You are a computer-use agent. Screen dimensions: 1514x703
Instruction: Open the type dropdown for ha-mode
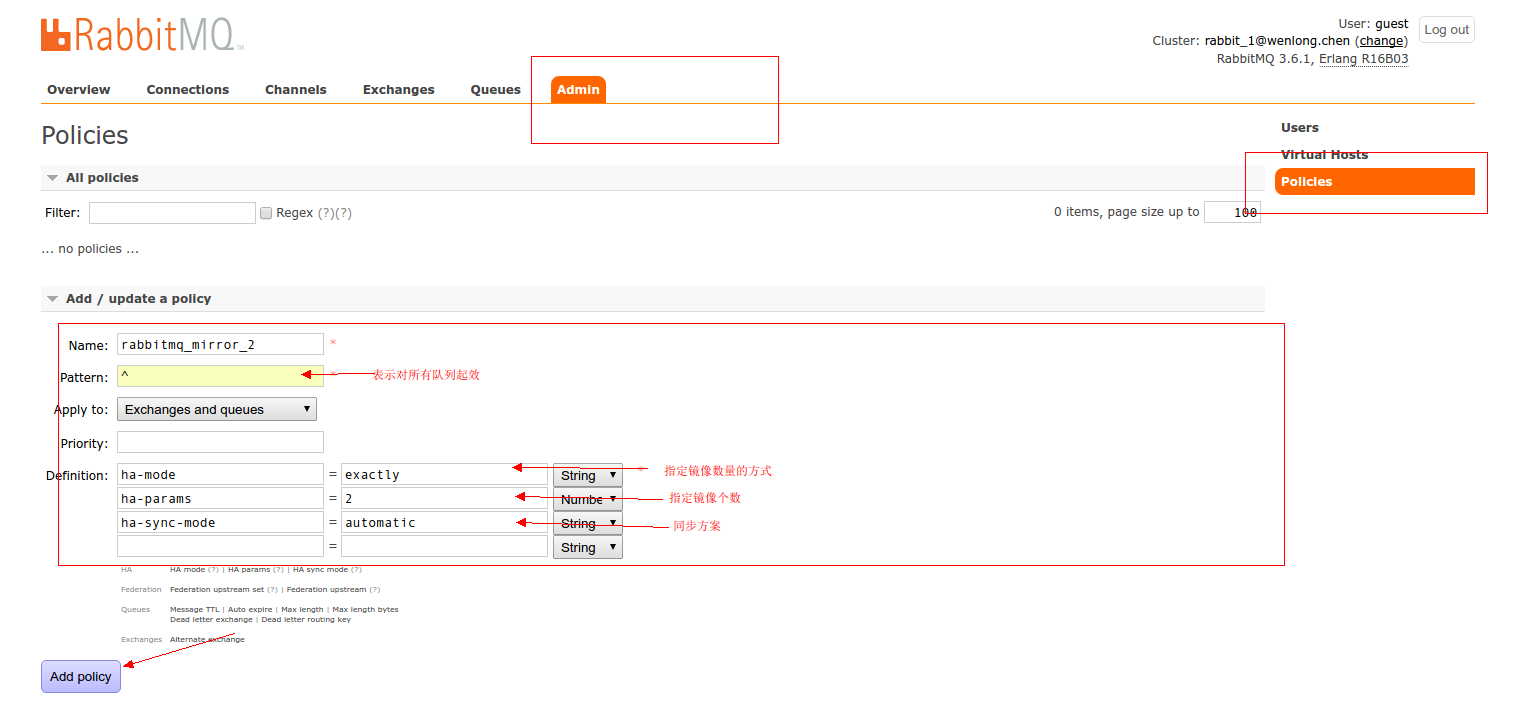pos(588,475)
